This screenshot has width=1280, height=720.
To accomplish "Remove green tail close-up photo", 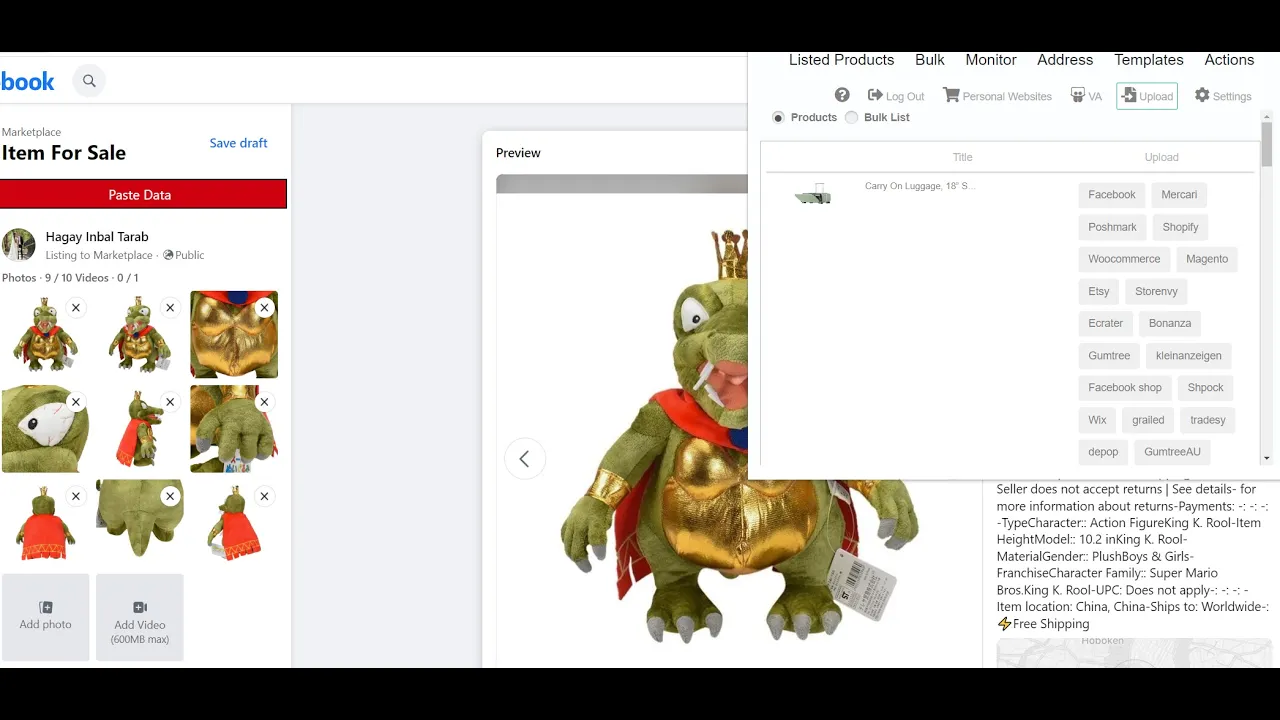I will tap(170, 496).
